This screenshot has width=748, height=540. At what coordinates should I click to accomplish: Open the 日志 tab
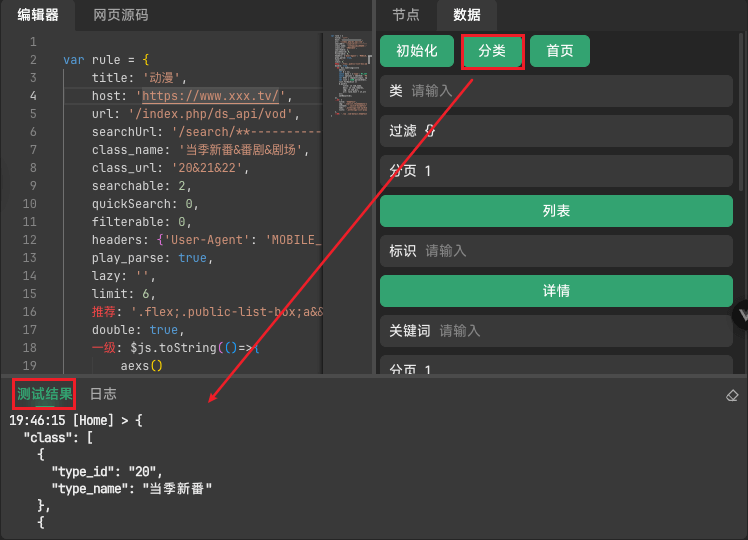click(103, 395)
